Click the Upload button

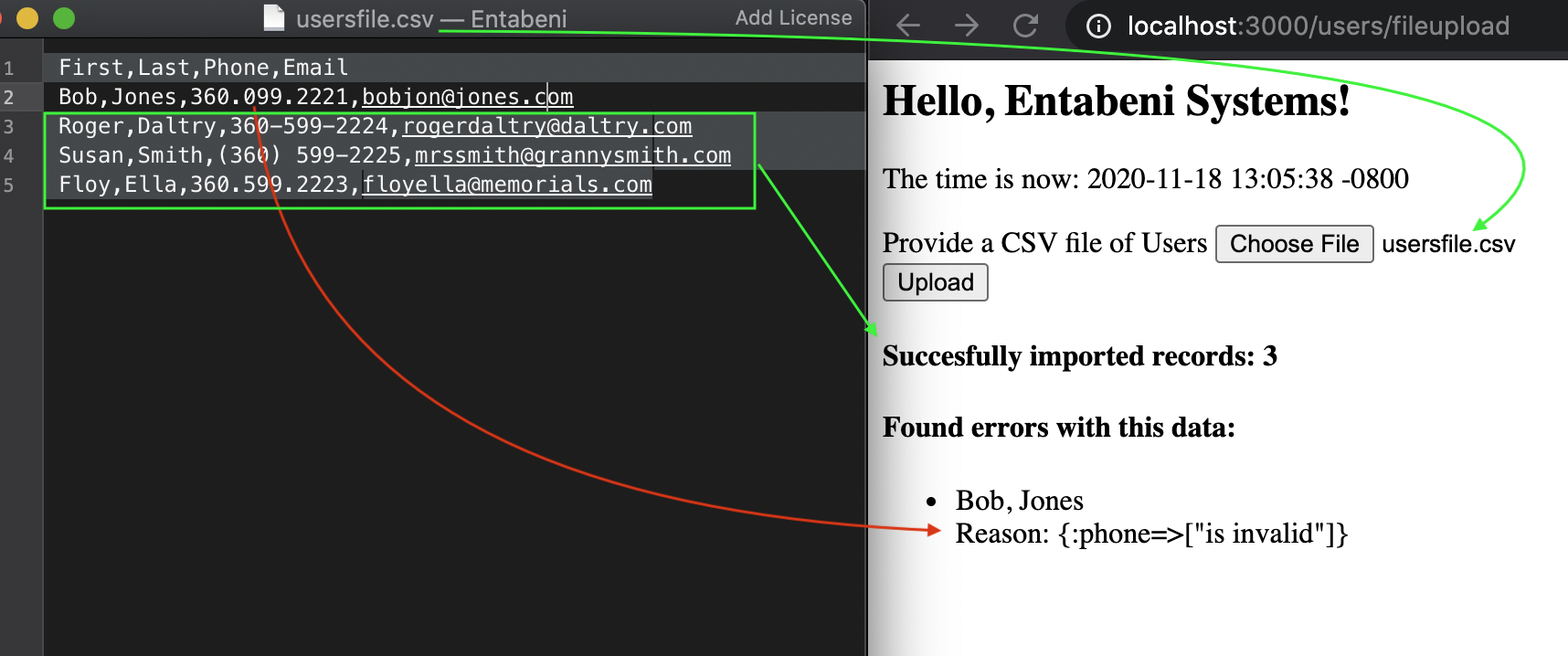(935, 282)
